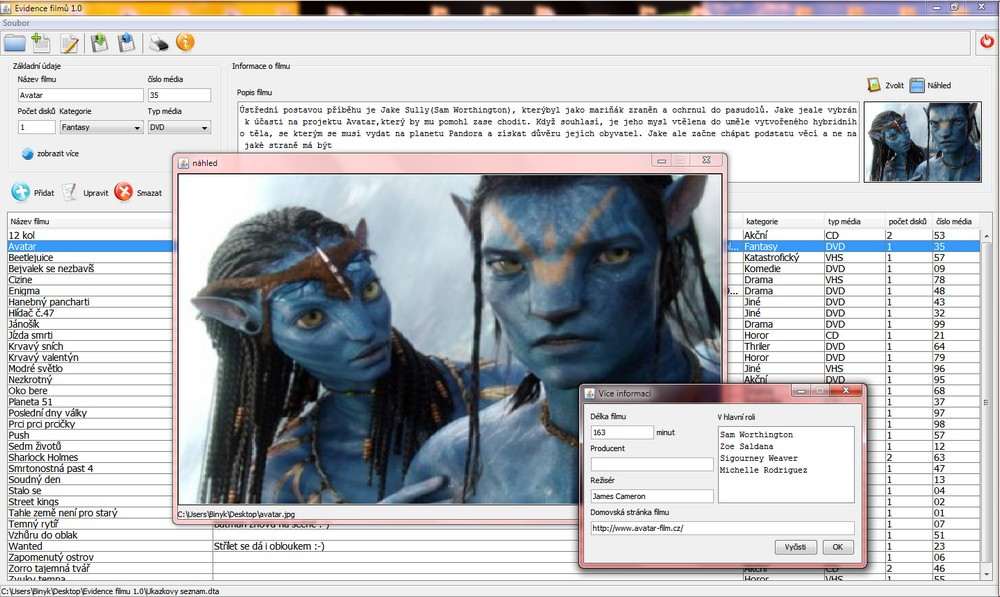Viewport: 1000px width, 597px height.
Task: Click the číslo média field containing 35
Action: pyautogui.click(x=179, y=95)
